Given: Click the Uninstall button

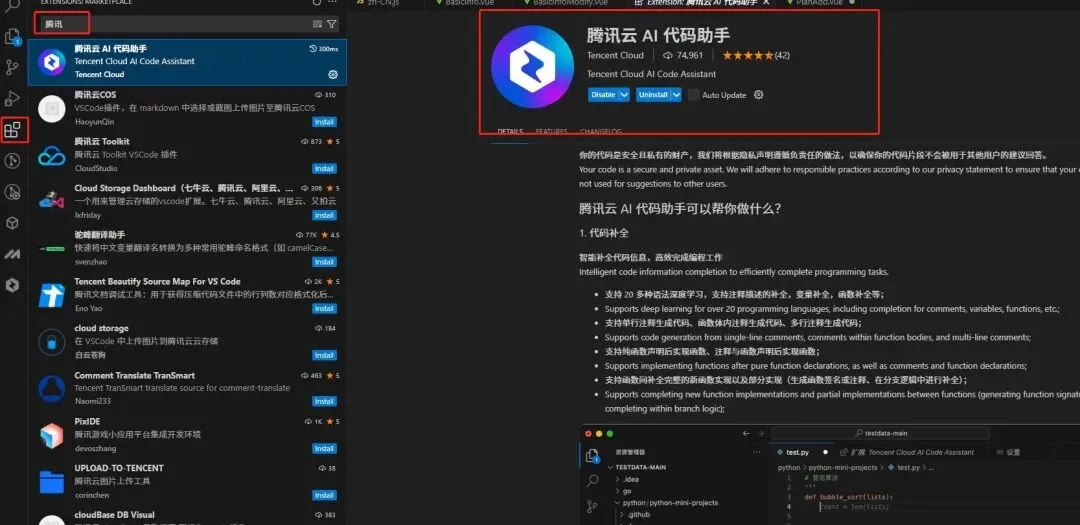Looking at the screenshot, I should tap(653, 95).
